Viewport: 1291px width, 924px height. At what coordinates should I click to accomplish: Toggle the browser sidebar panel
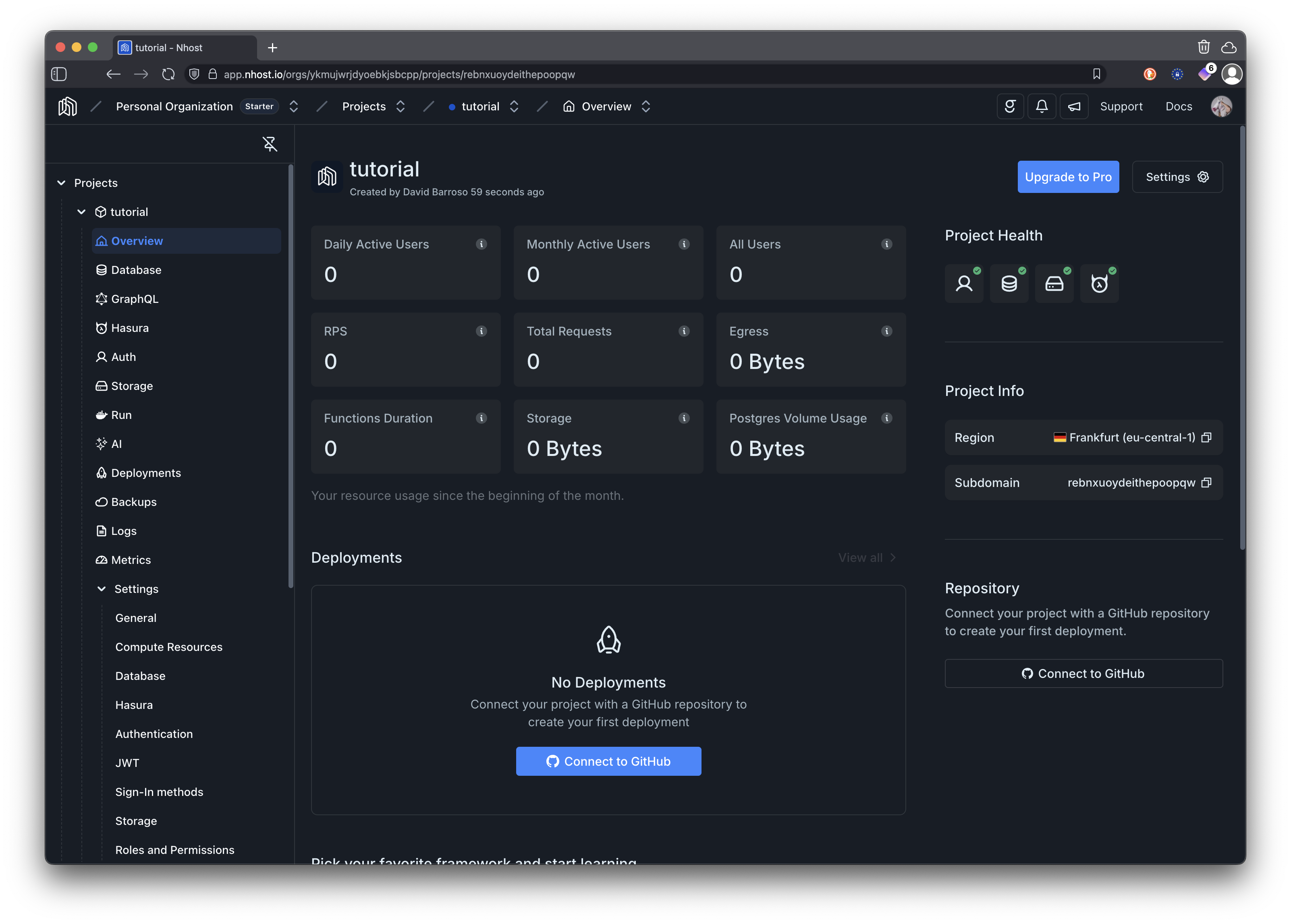59,74
